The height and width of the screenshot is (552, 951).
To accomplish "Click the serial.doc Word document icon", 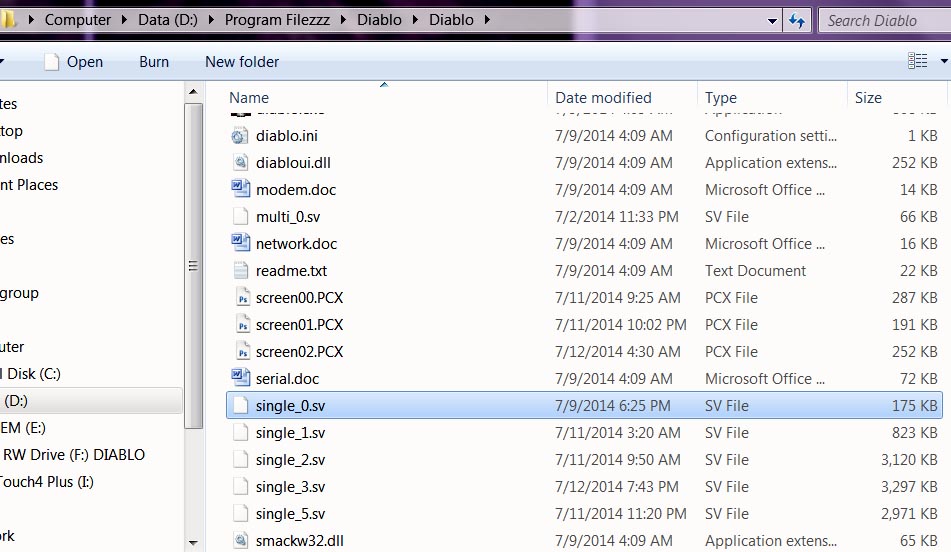I will tap(240, 378).
